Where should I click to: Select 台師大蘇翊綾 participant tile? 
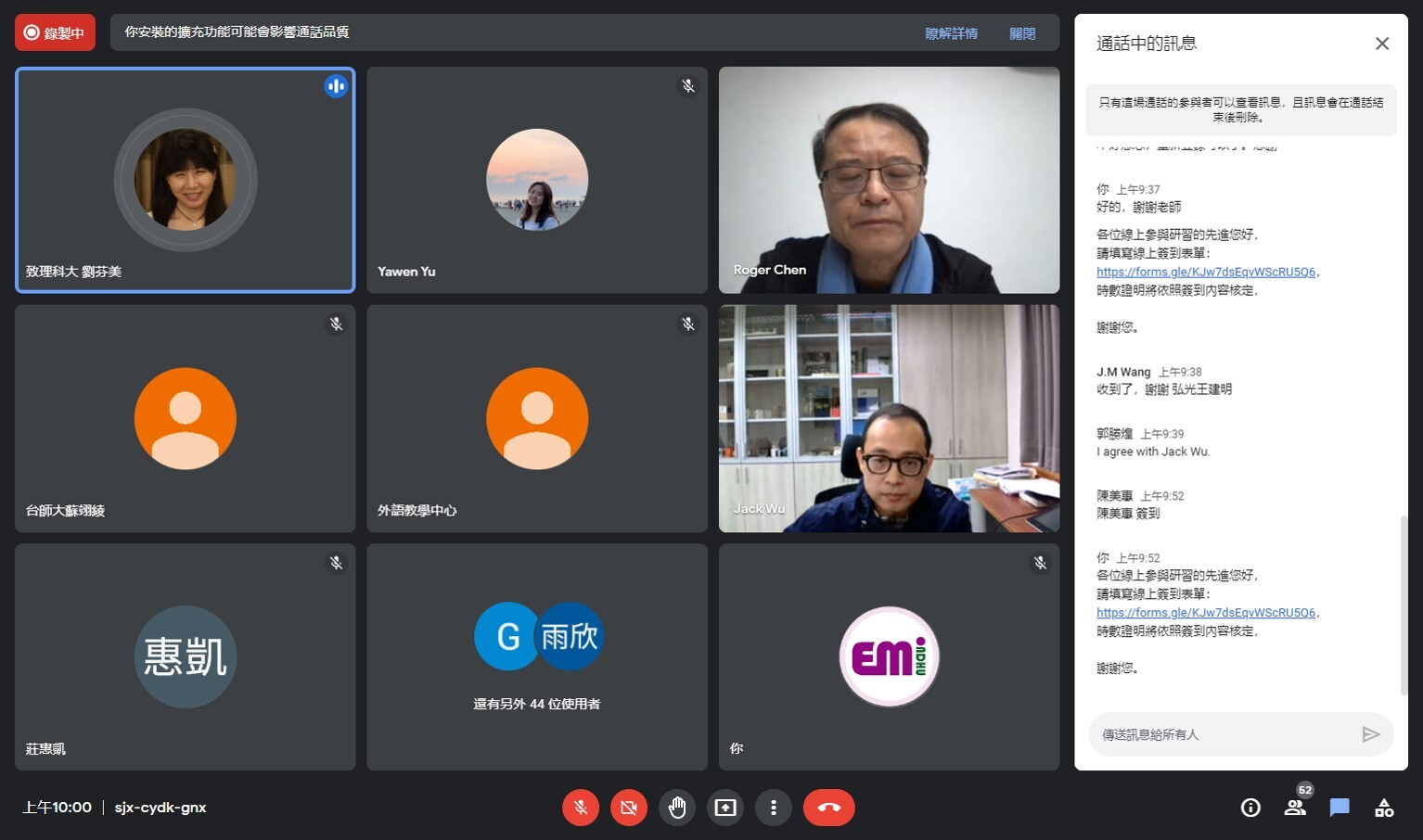(x=186, y=418)
